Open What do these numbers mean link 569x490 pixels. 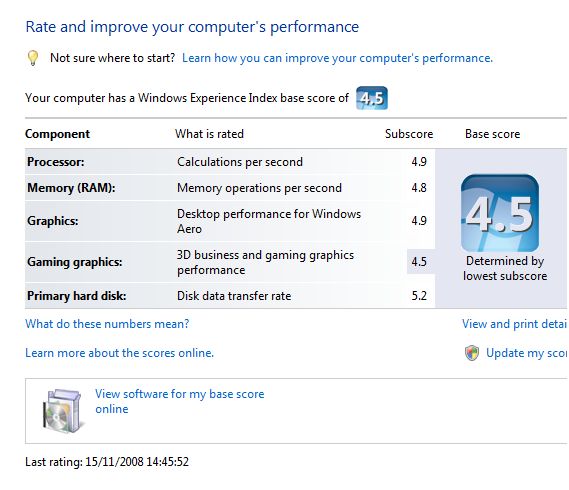(107, 324)
